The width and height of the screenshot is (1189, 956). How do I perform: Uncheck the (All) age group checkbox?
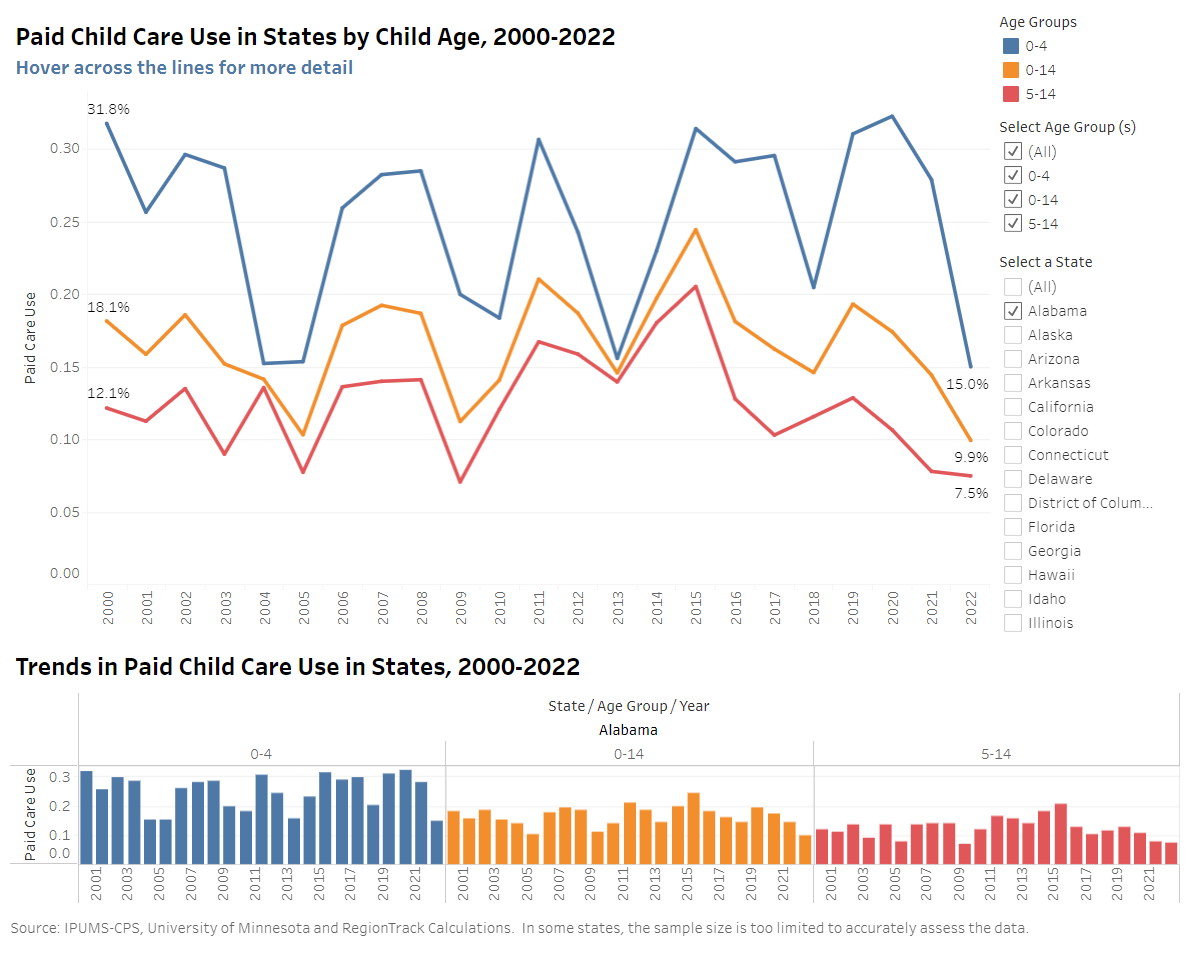[1013, 152]
